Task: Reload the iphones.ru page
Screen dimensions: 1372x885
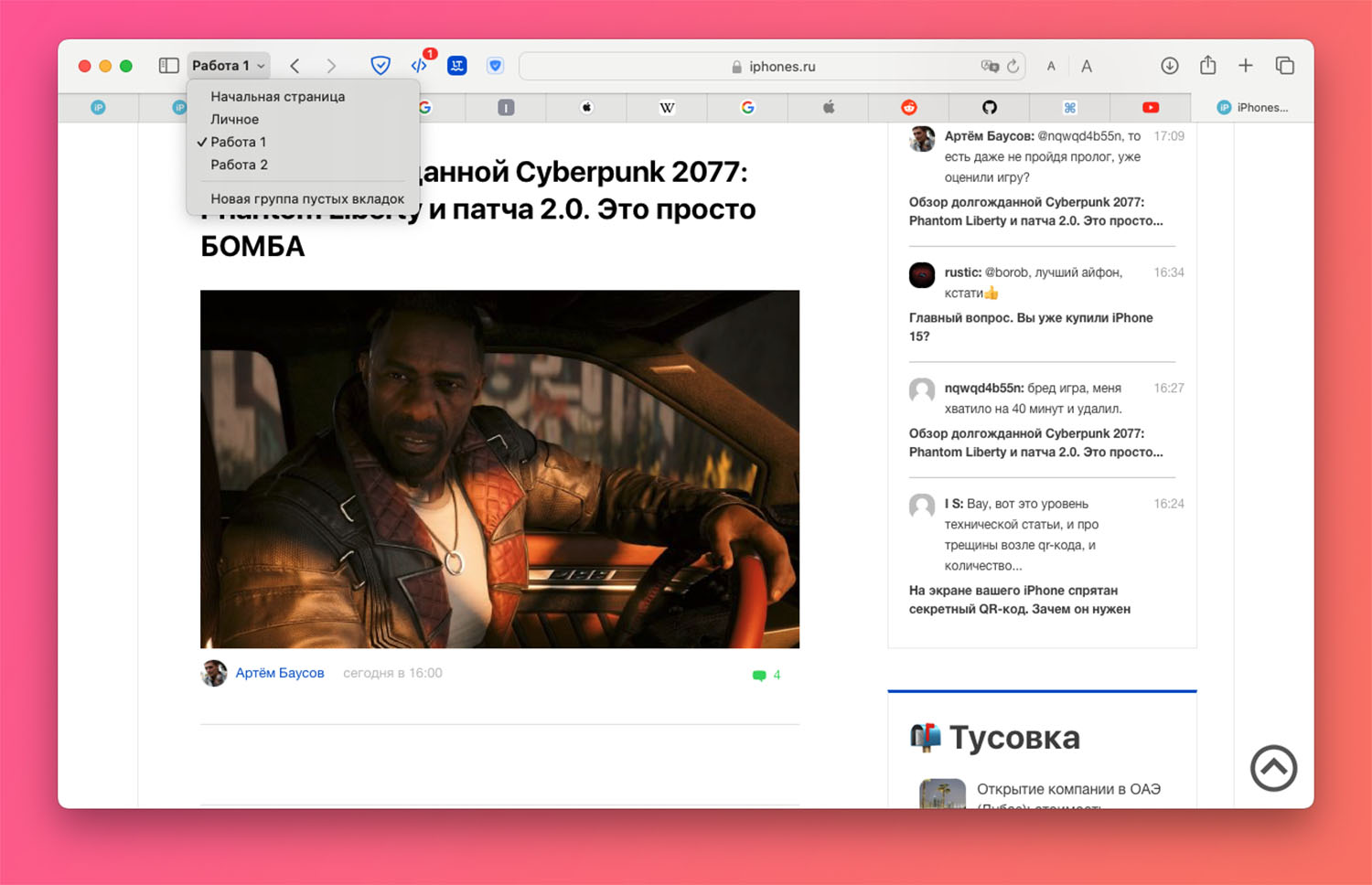Action: 1013,67
